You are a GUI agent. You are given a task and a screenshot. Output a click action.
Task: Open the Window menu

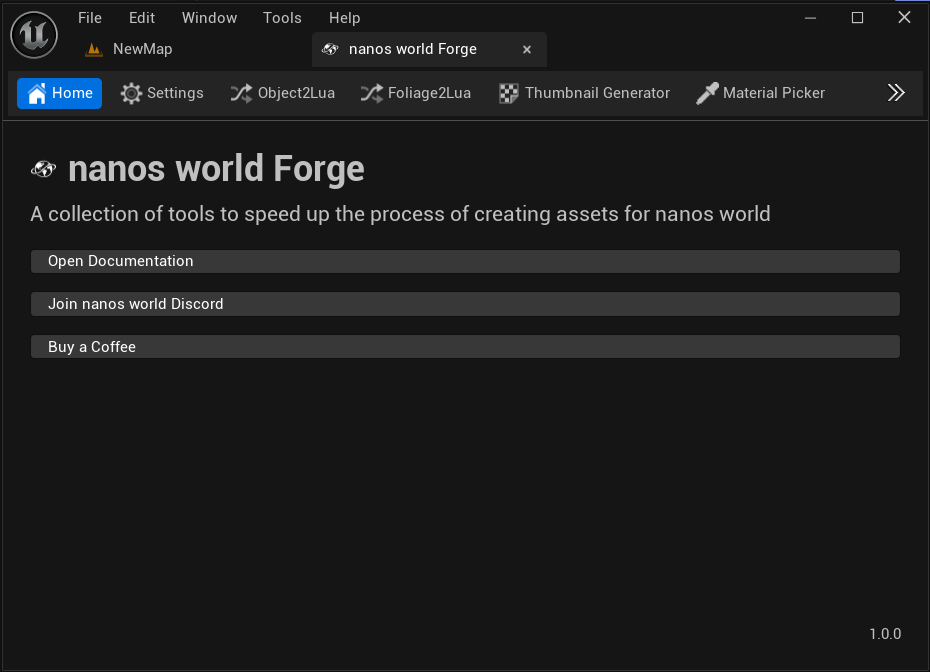209,18
